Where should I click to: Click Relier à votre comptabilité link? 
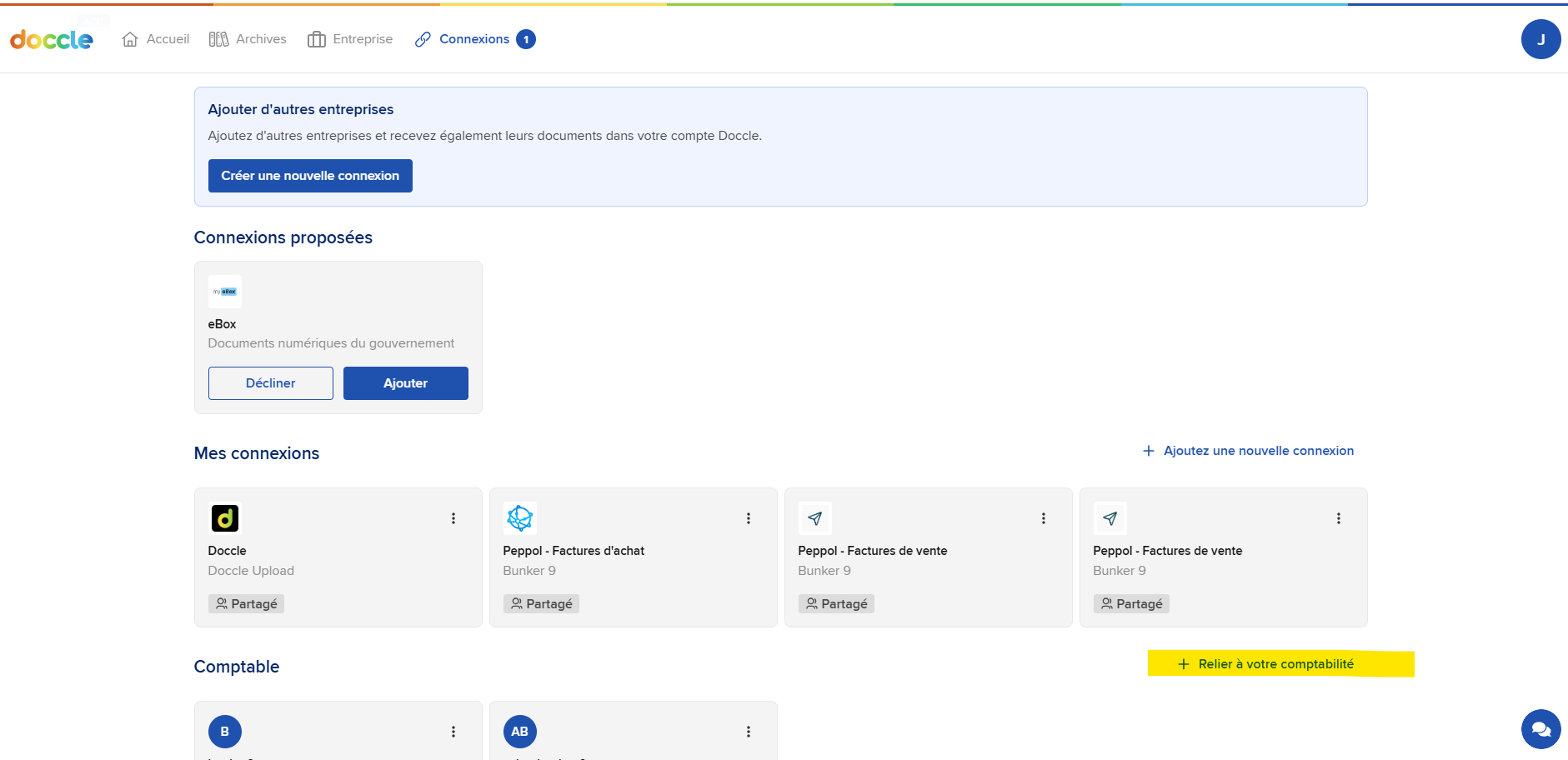click(x=1265, y=664)
